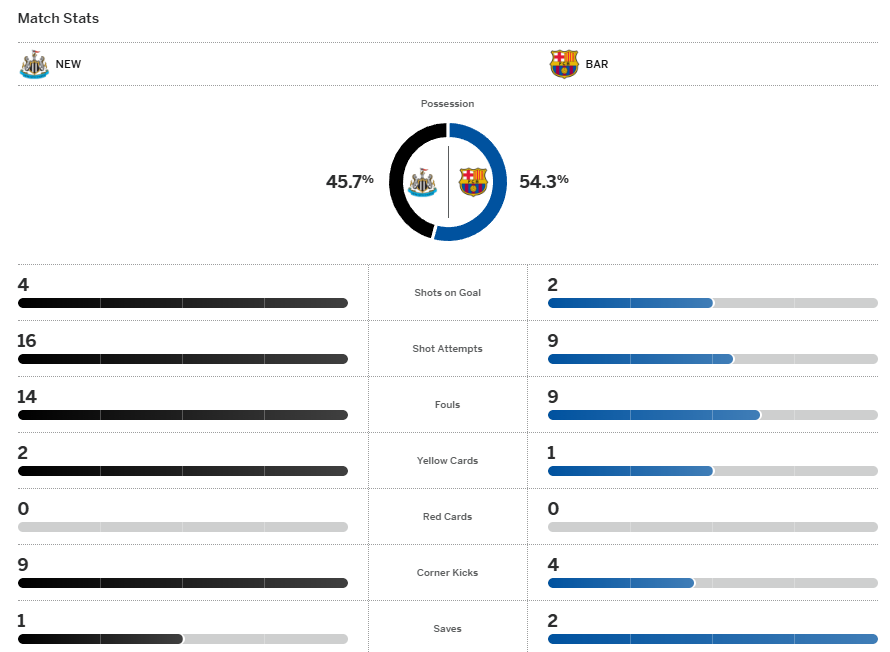Select the Newcastle crest inside the possession donut
This screenshot has height=652, width=890.
423,182
